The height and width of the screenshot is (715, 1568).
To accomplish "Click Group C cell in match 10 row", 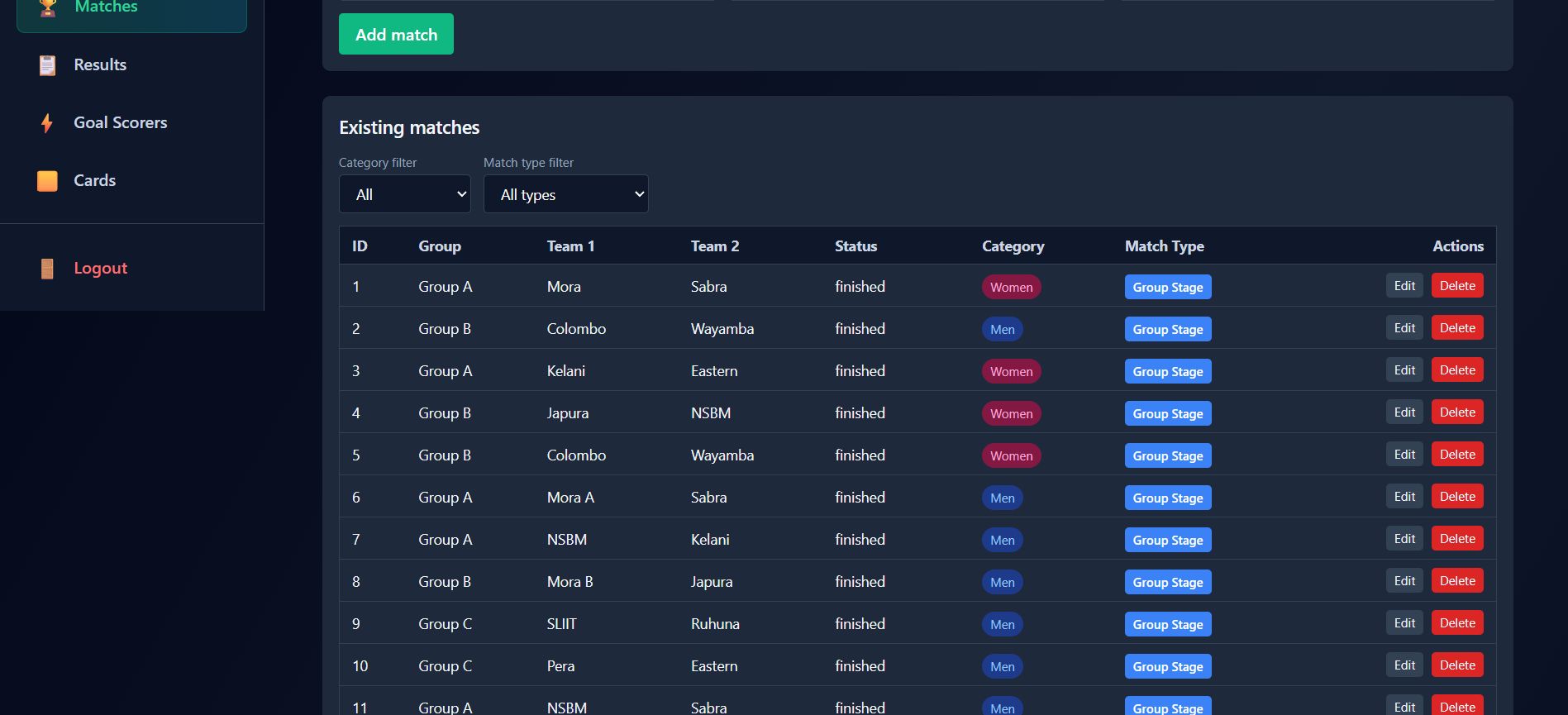I will pyautogui.click(x=445, y=665).
